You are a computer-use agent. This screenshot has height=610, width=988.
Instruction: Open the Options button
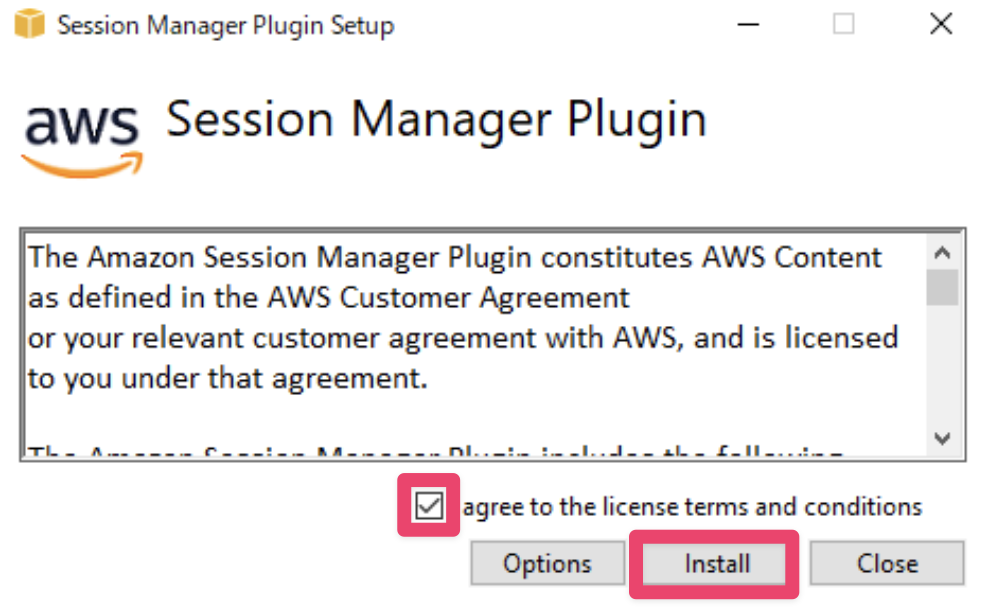[547, 564]
